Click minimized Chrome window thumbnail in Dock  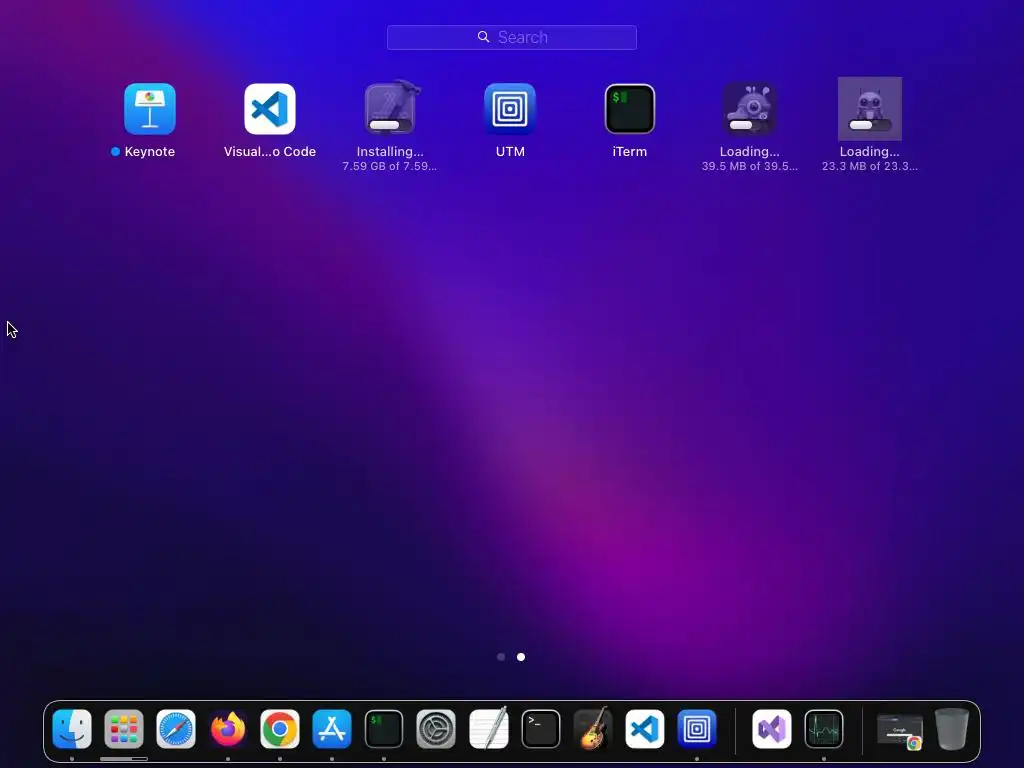tap(900, 730)
